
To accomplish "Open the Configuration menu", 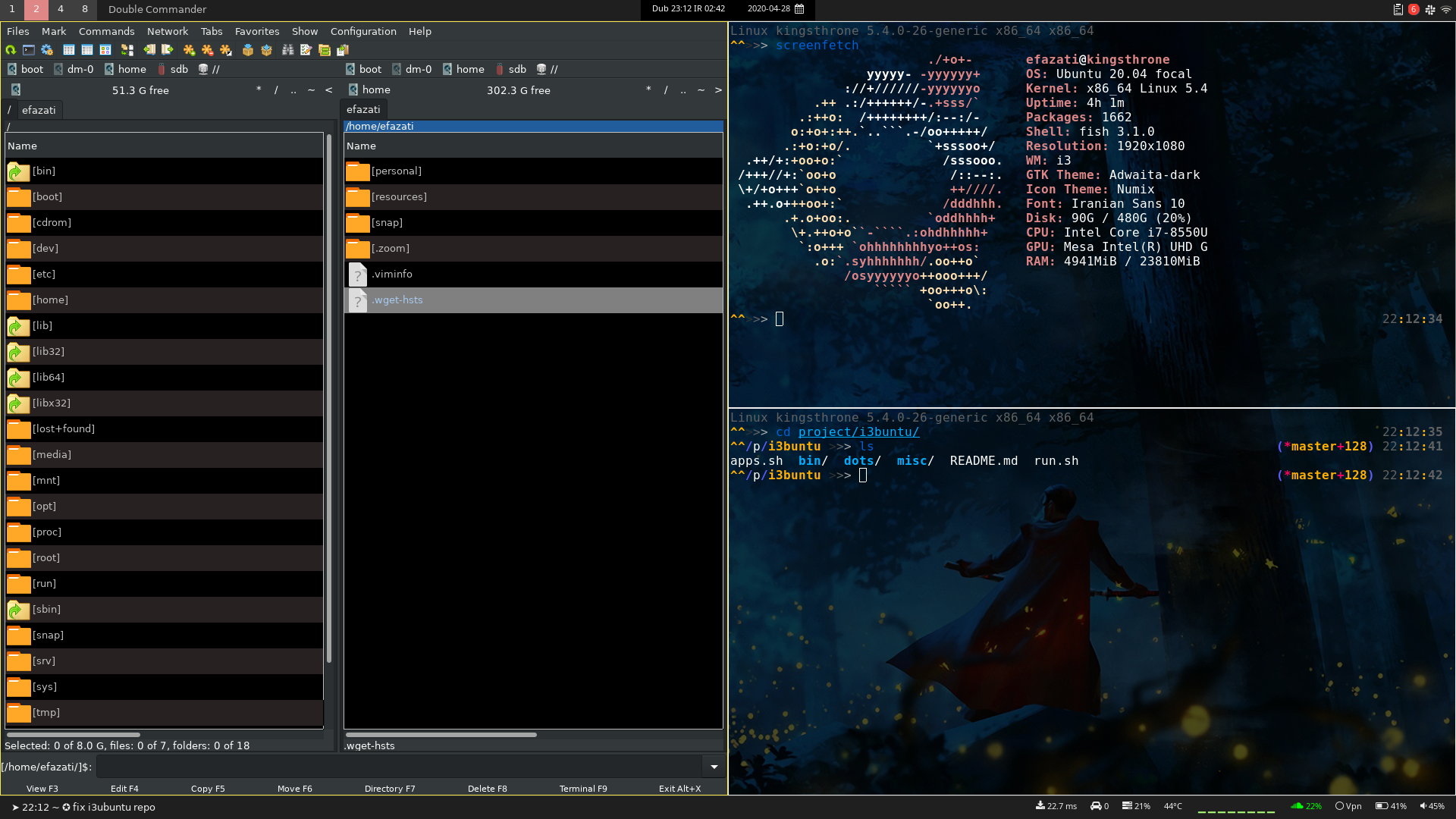I will pyautogui.click(x=363, y=31).
